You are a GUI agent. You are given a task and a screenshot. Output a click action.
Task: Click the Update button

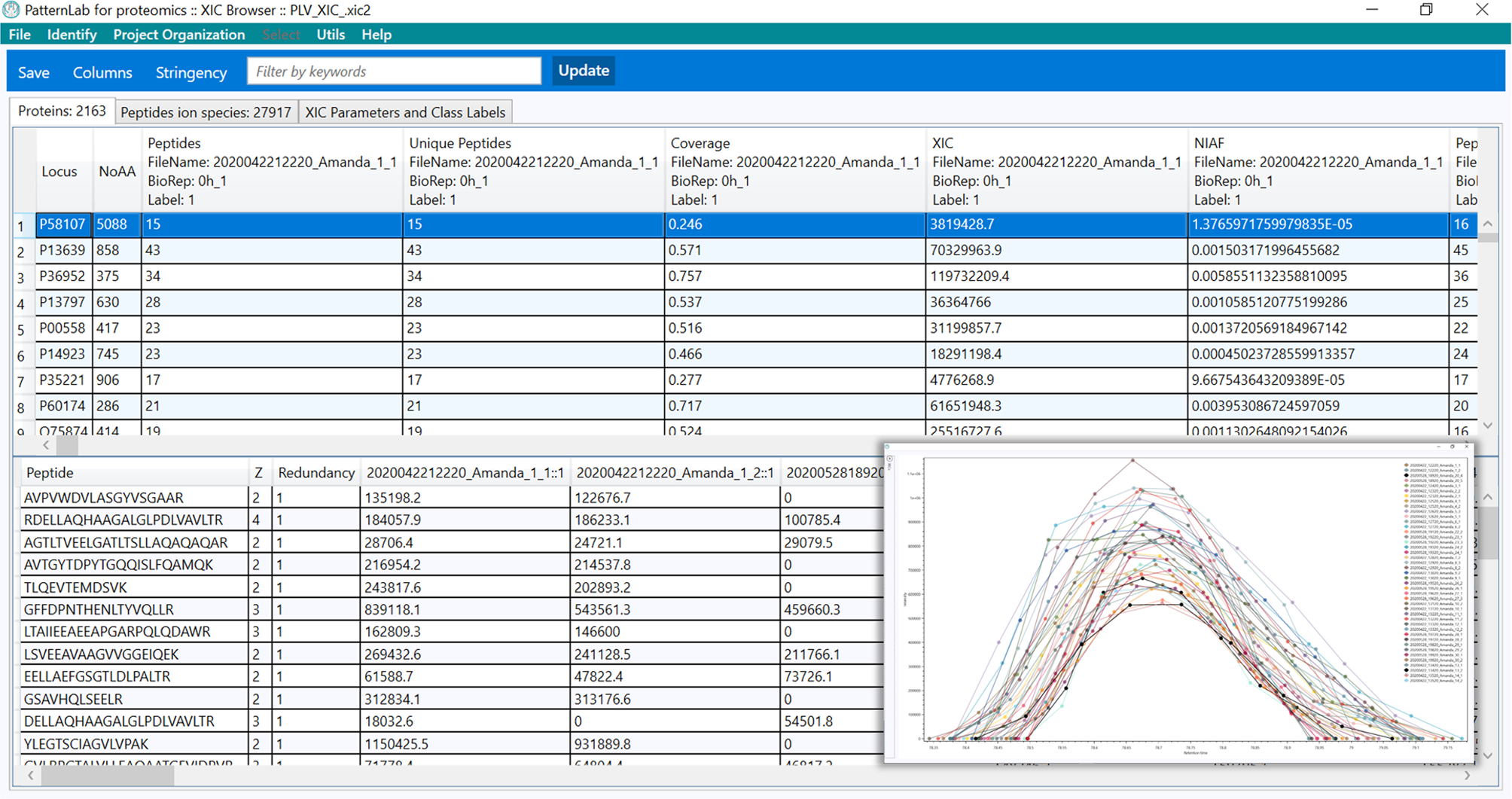click(584, 70)
